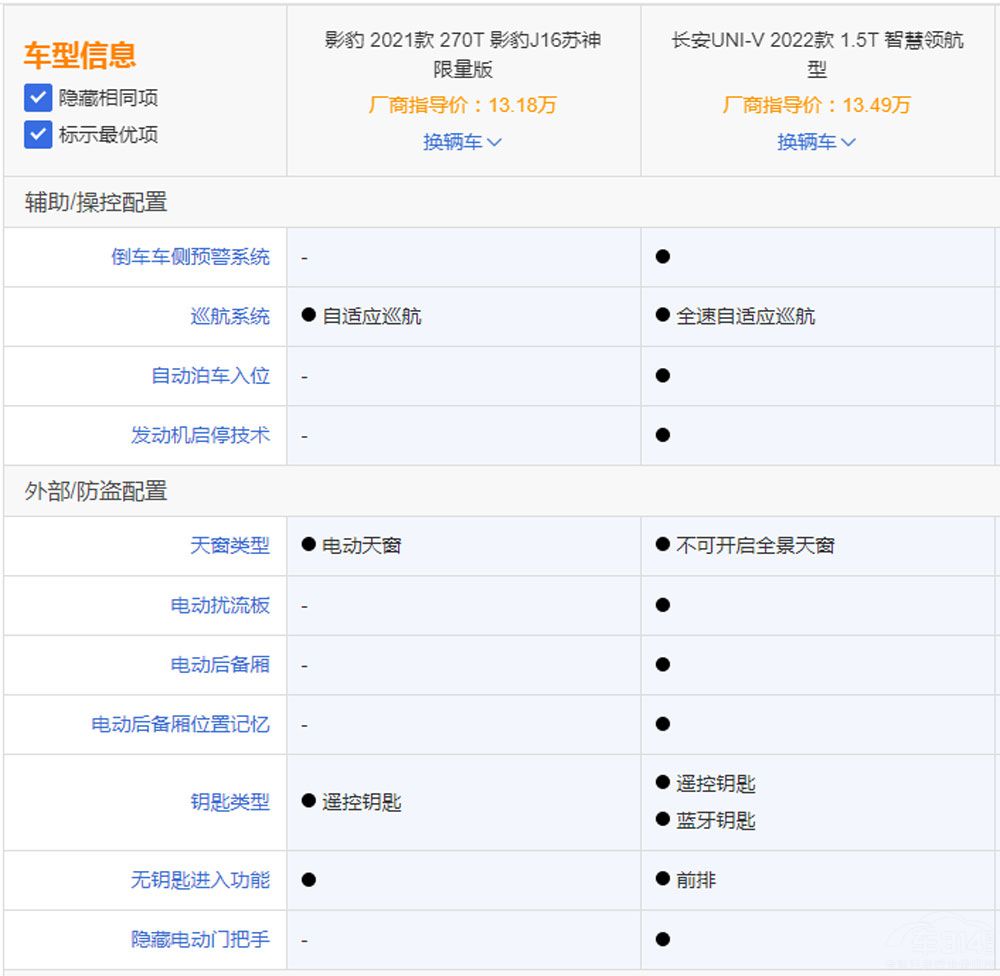Click the 发动机启停技术 link
1000x976 pixels.
[200, 436]
